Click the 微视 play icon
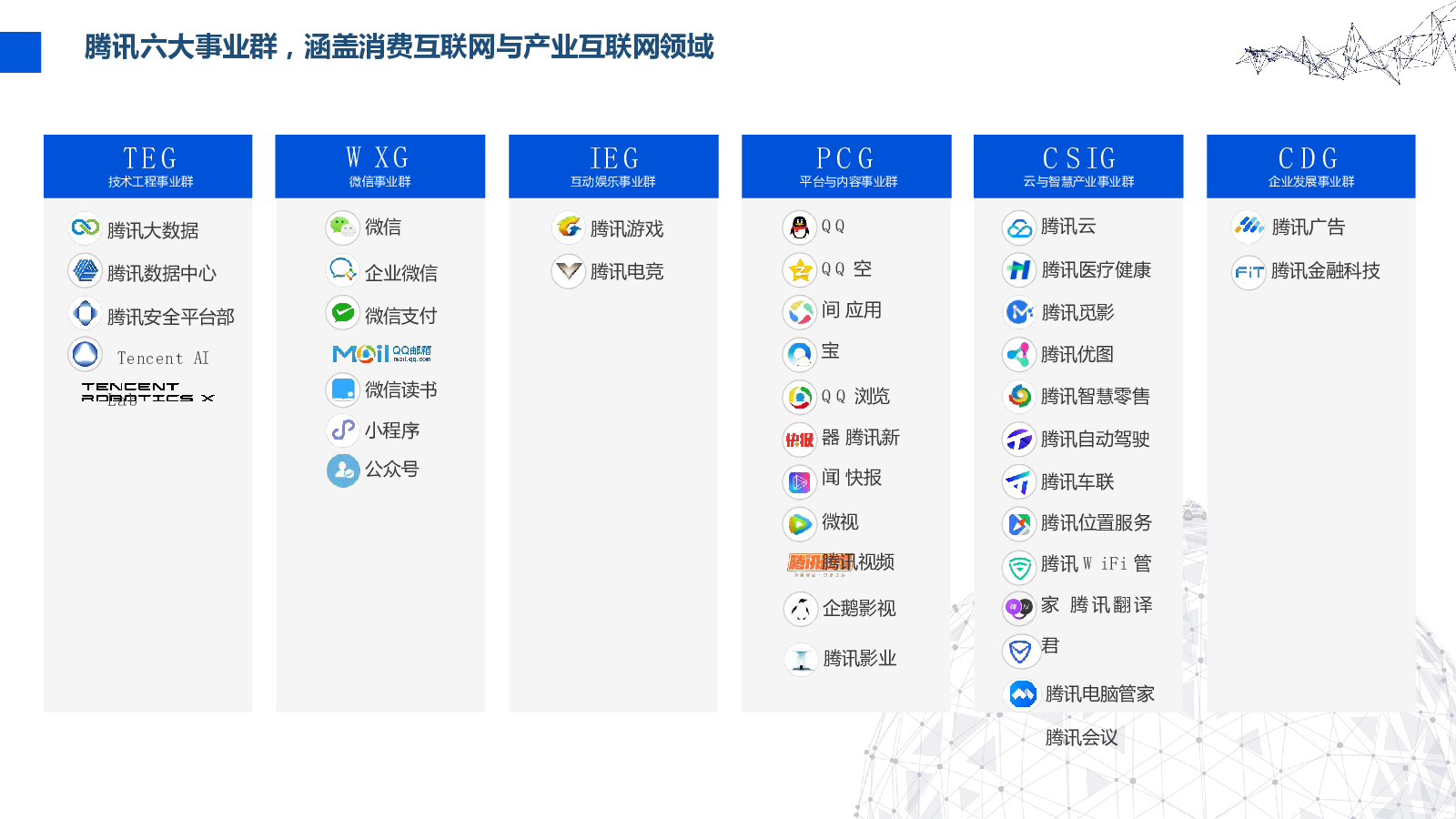1456x819 pixels. coord(800,523)
